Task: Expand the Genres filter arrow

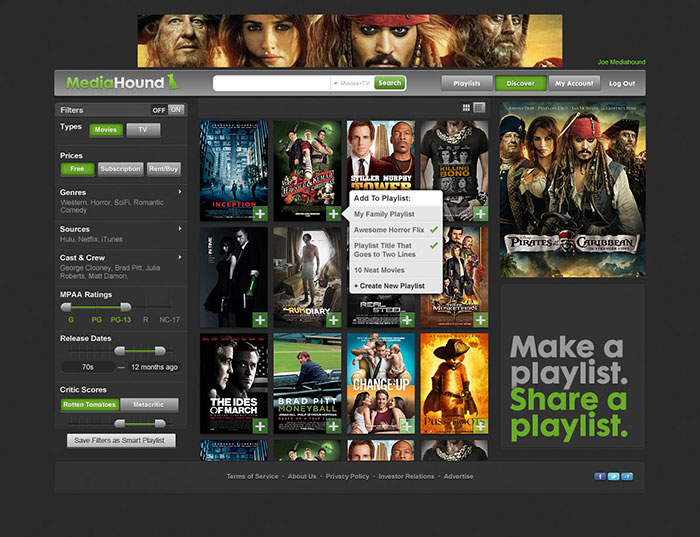Action: point(180,192)
